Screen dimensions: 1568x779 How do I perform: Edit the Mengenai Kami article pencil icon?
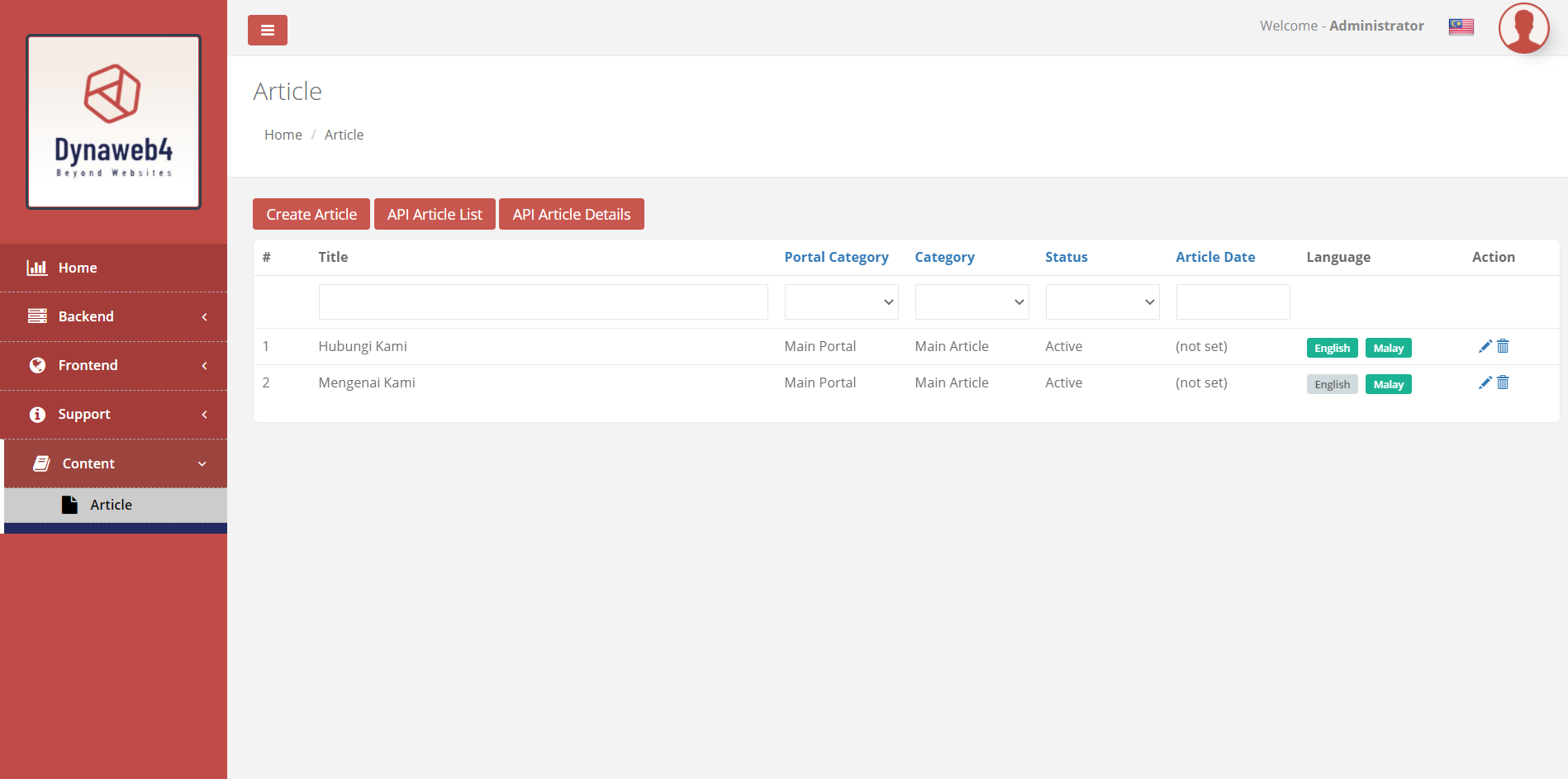(1485, 382)
